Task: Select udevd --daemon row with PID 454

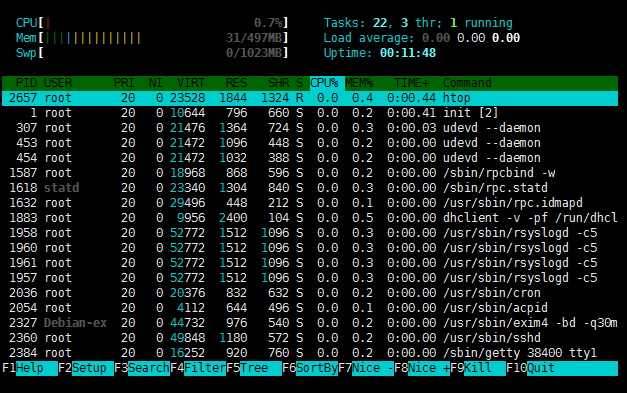Action: pyautogui.click(x=310, y=158)
